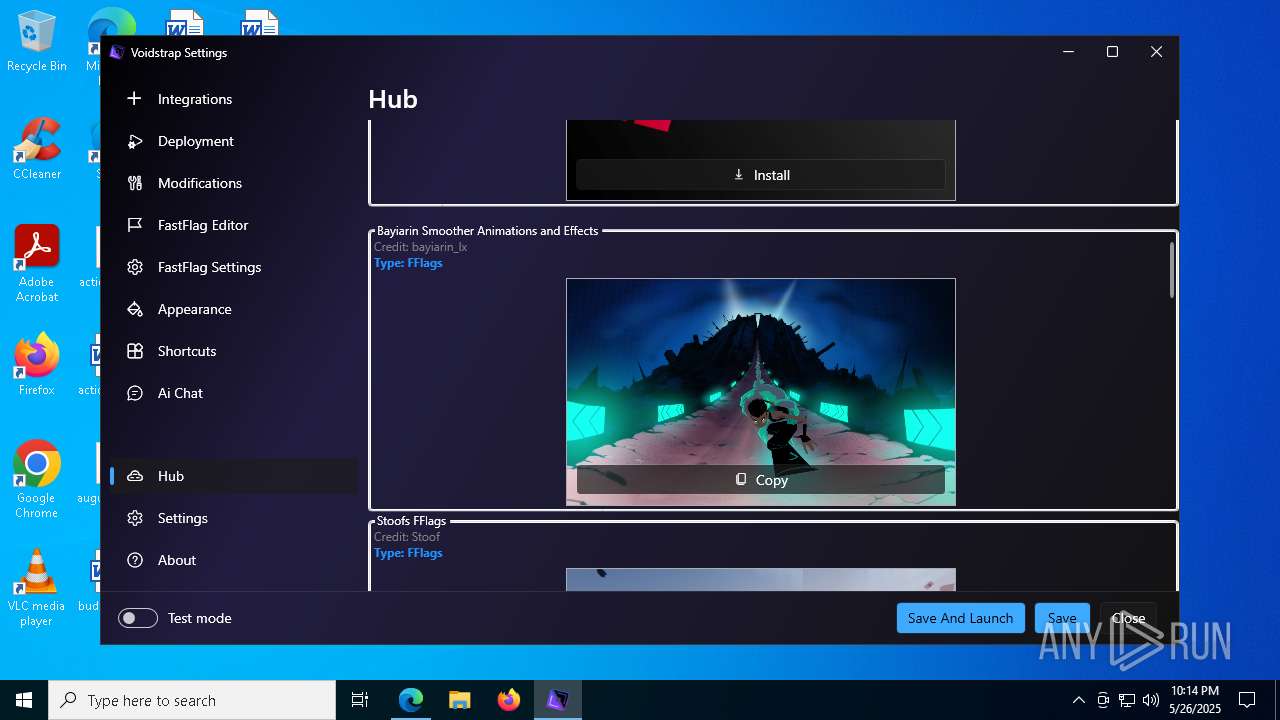Screen dimensions: 1280x720
Task: Open VLC media player desktop shortcut
Action: click(x=36, y=588)
